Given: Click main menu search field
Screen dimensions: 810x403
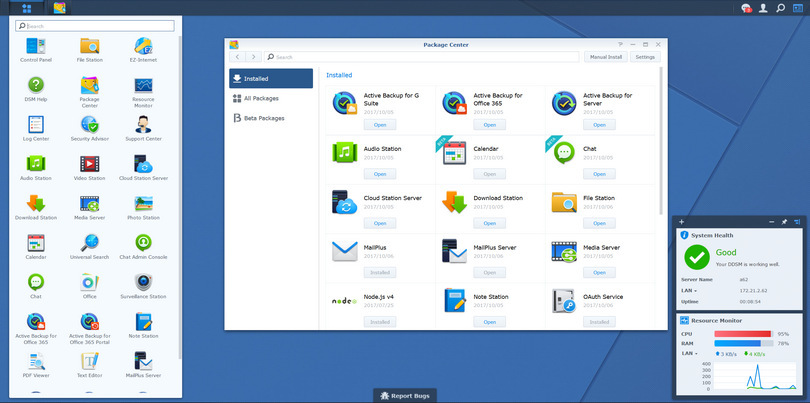Looking at the screenshot, I should (x=95, y=26).
